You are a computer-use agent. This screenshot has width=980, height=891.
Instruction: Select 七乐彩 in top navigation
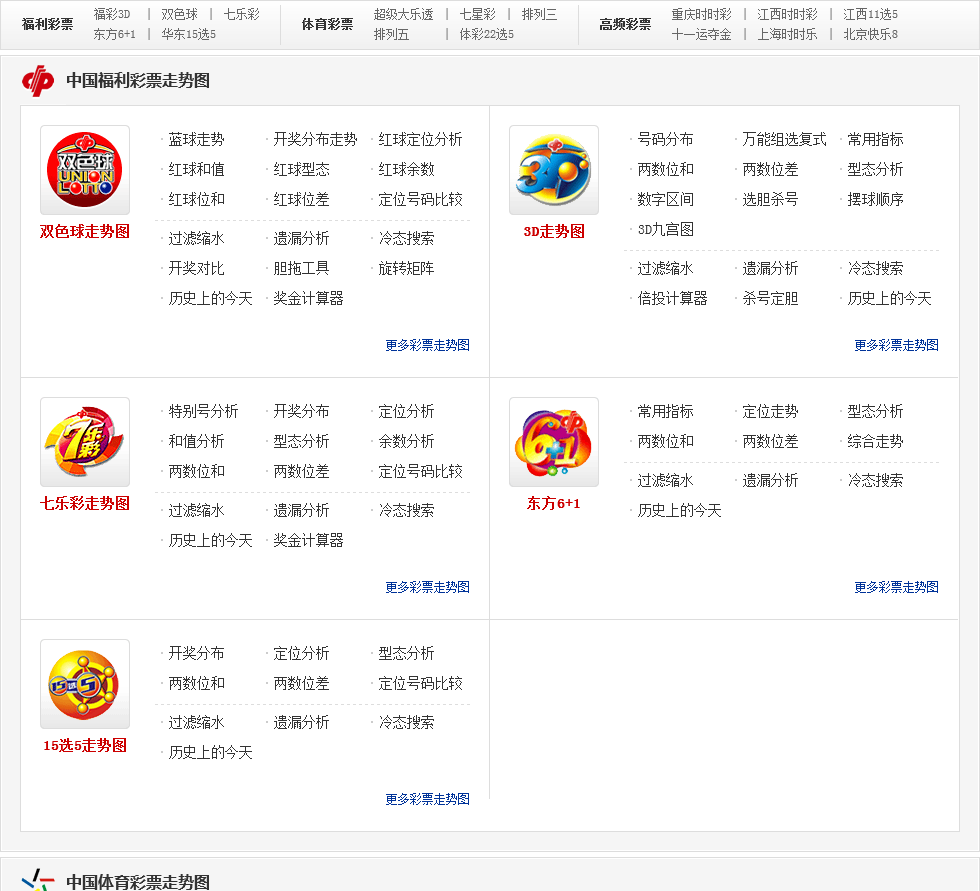242,14
